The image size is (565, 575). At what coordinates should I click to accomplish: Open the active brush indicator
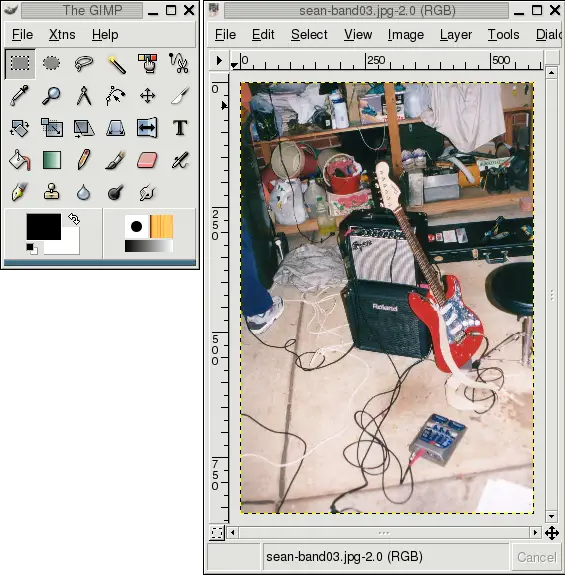point(136,226)
